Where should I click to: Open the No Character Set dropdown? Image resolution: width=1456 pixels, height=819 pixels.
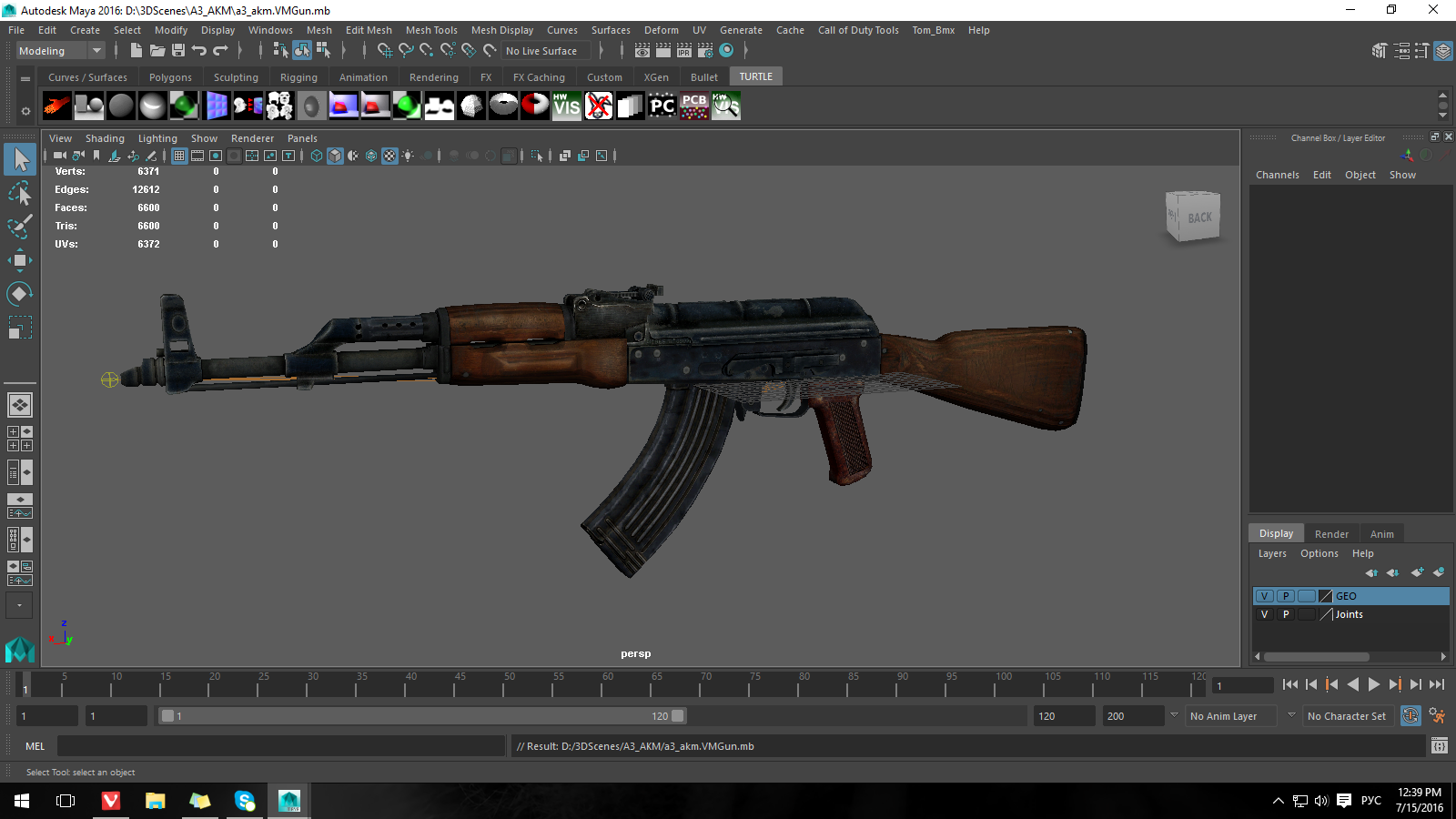[x=1346, y=716]
